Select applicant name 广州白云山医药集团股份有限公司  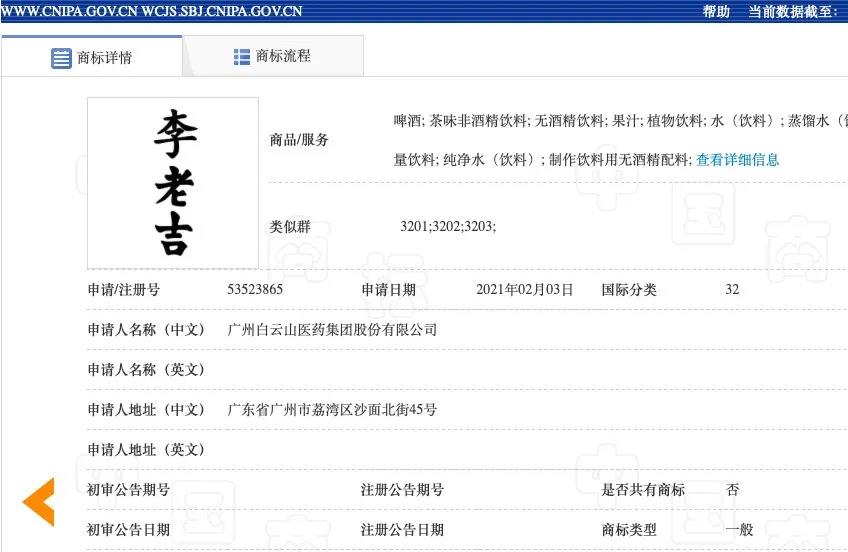[x=332, y=329]
